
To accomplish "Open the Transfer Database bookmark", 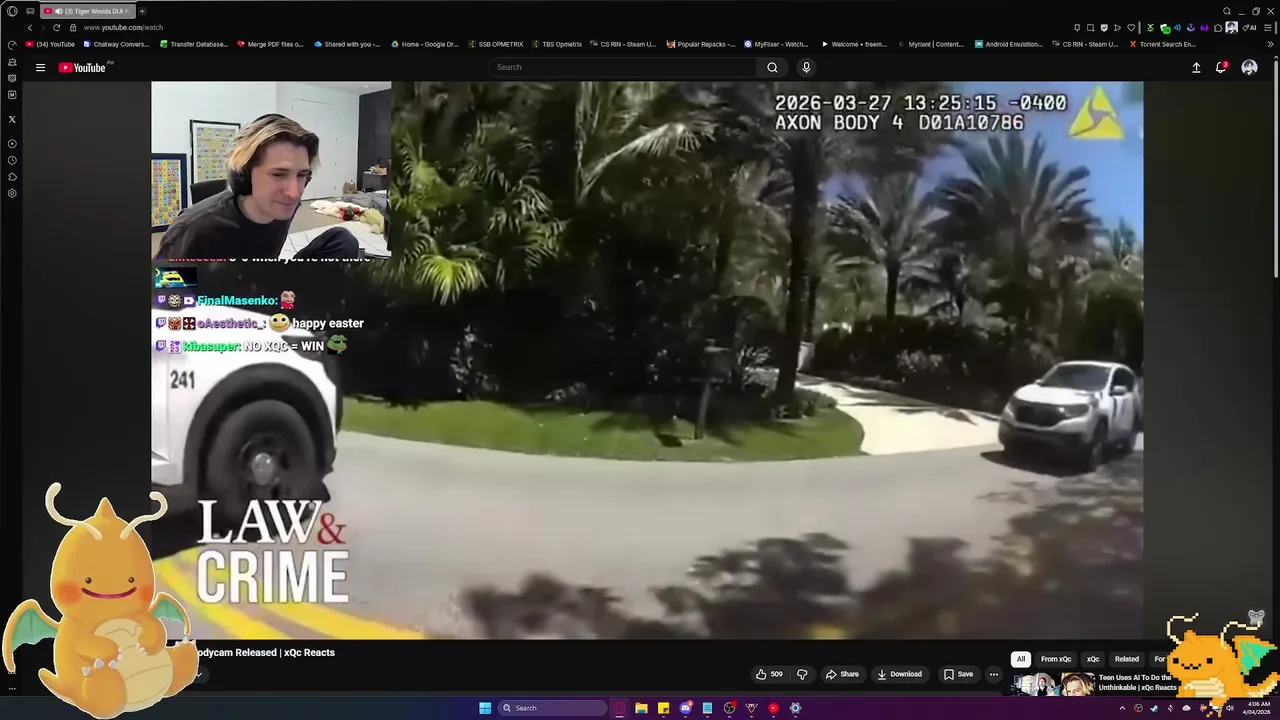I will pyautogui.click(x=193, y=44).
